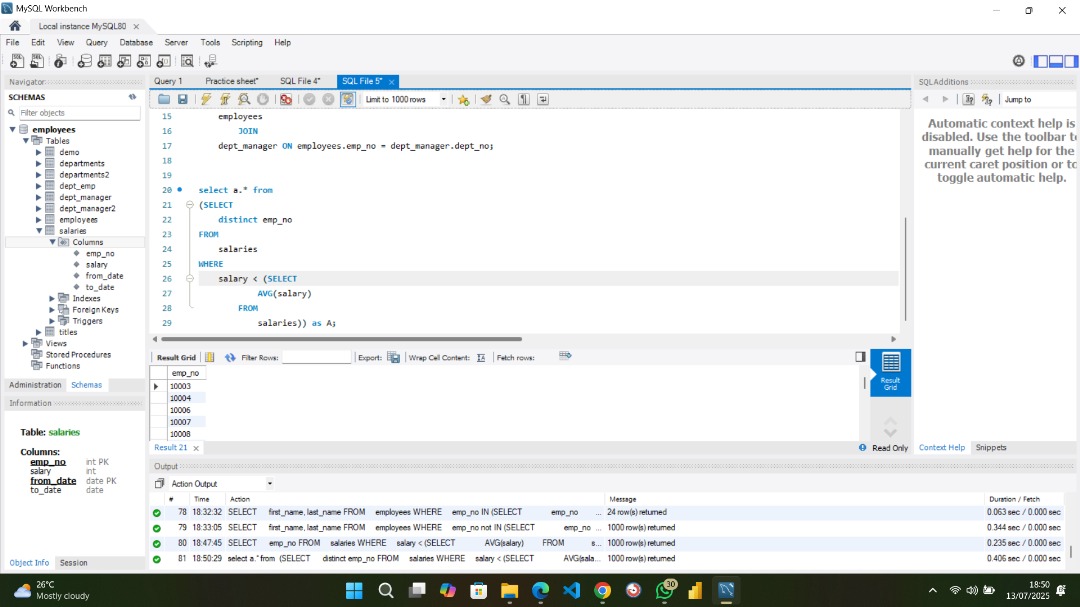Screen dimensions: 1080x607
Task: Switch to the Snippets panel
Action: click(x=990, y=447)
